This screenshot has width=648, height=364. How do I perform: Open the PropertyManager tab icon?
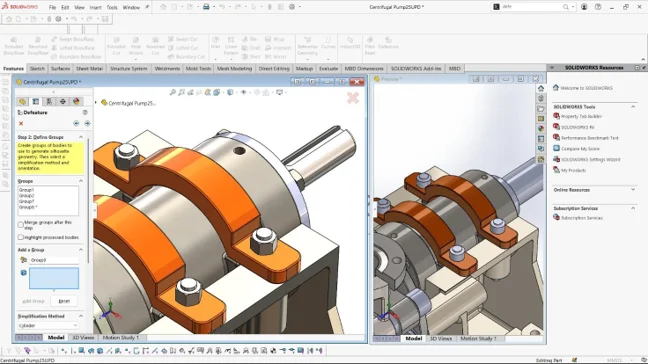point(36,101)
